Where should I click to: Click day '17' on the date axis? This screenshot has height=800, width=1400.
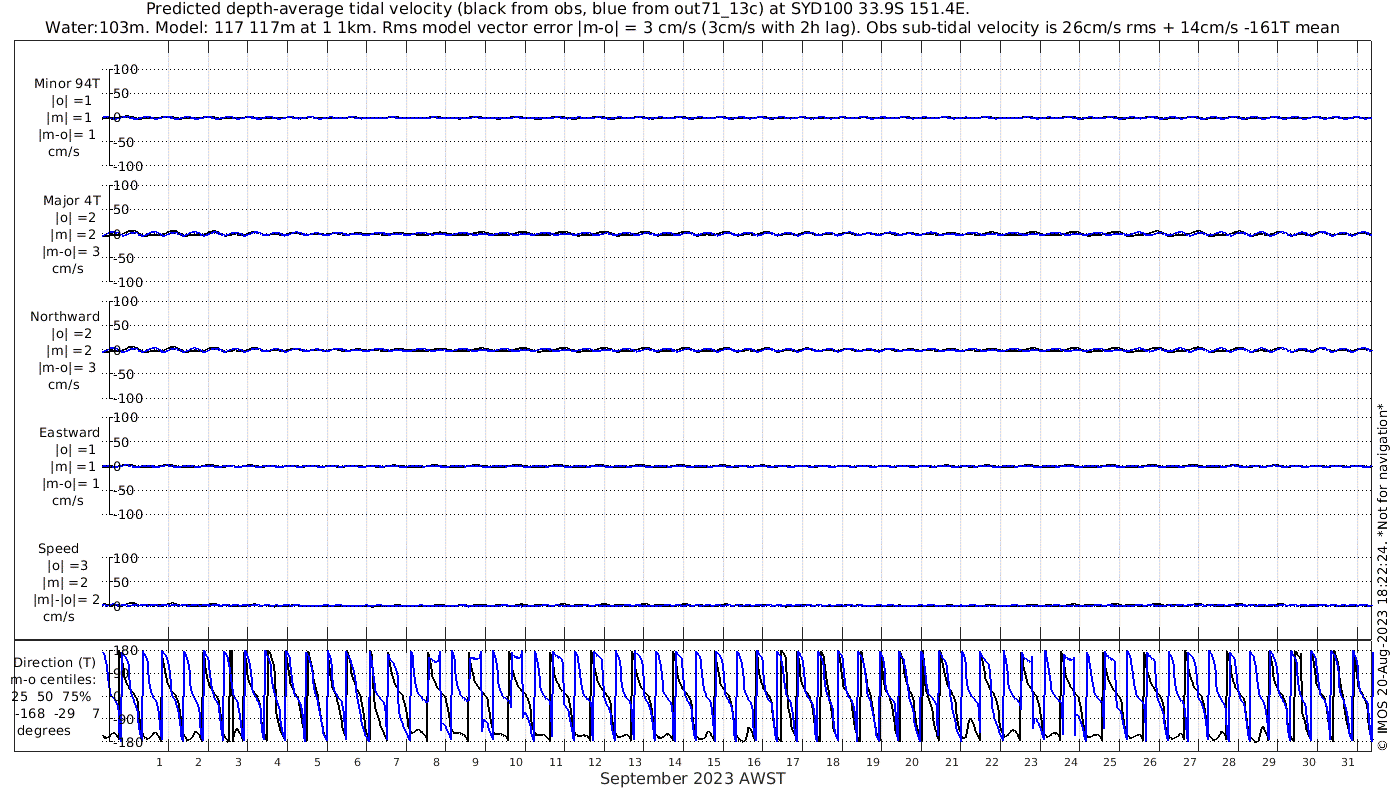[x=793, y=762]
